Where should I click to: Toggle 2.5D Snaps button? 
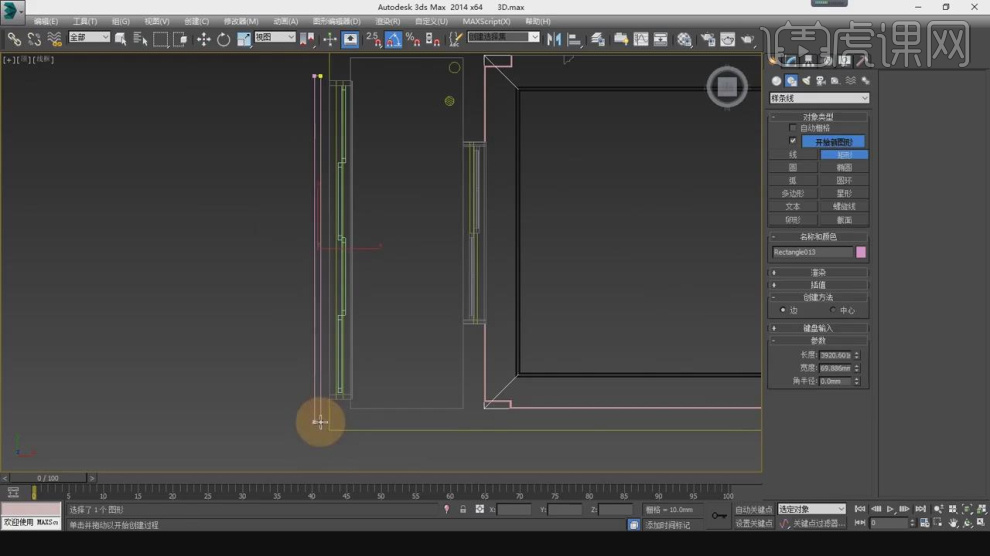point(373,39)
